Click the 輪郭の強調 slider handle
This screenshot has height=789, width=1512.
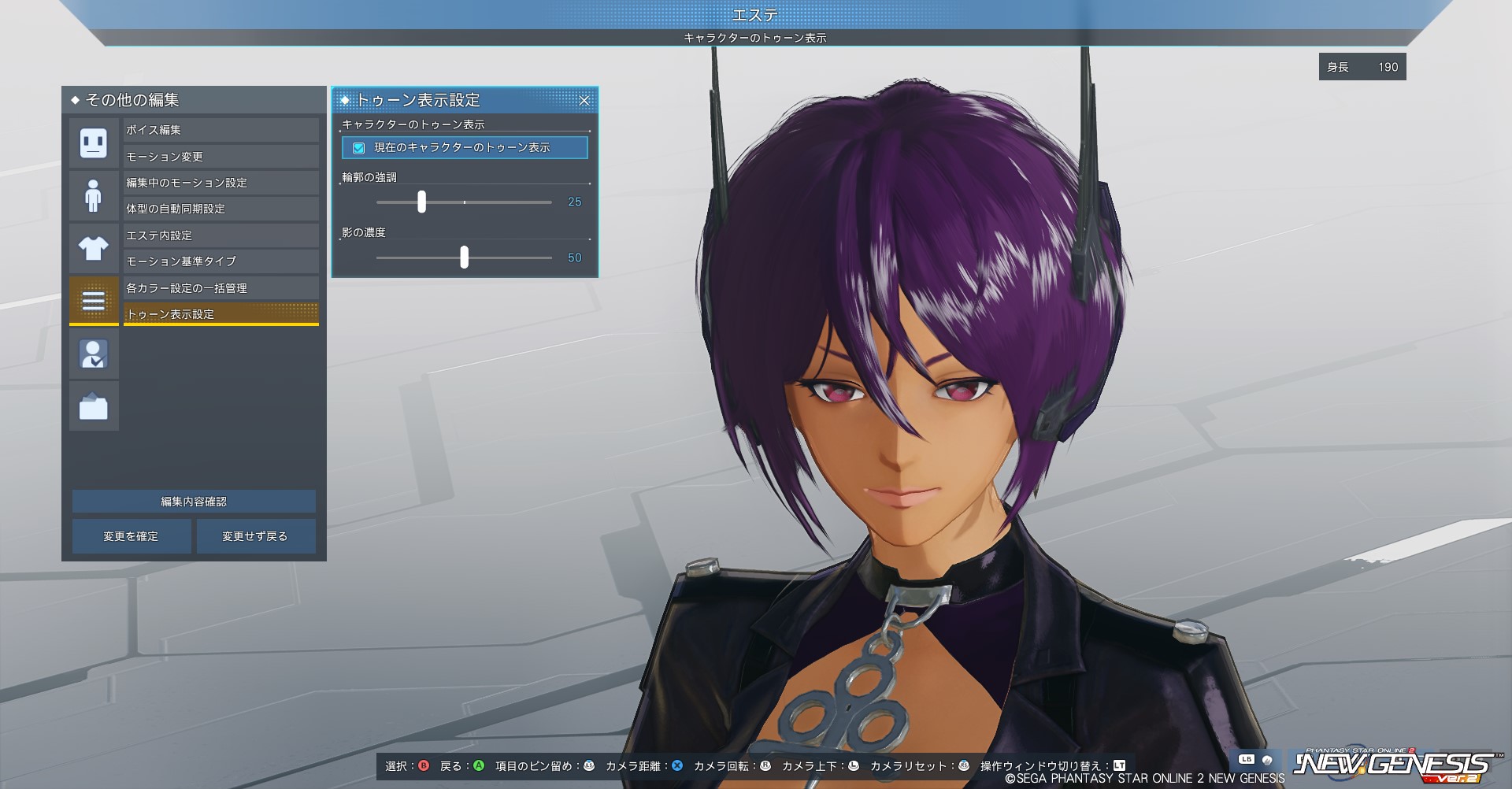tap(421, 202)
